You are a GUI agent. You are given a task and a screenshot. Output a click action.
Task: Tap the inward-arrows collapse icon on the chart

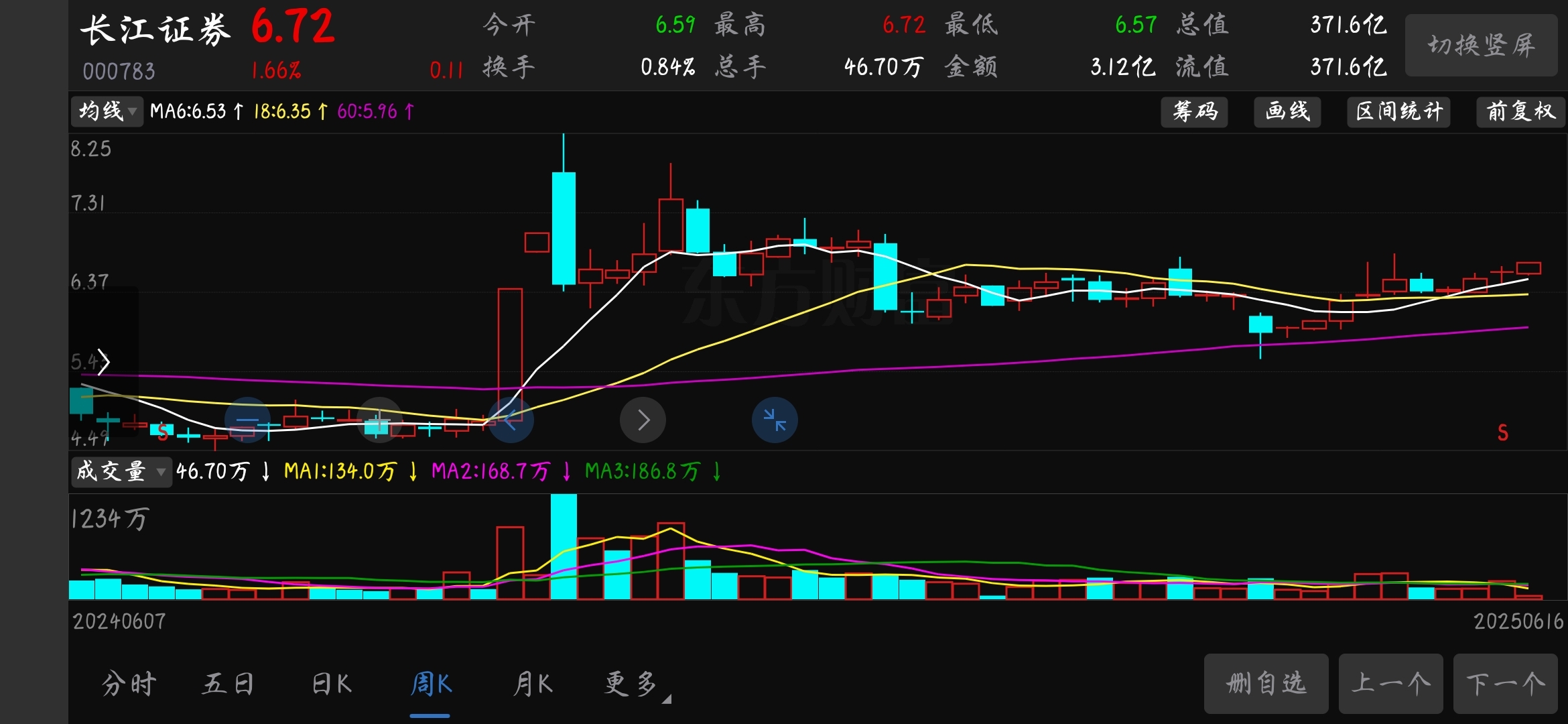(775, 420)
